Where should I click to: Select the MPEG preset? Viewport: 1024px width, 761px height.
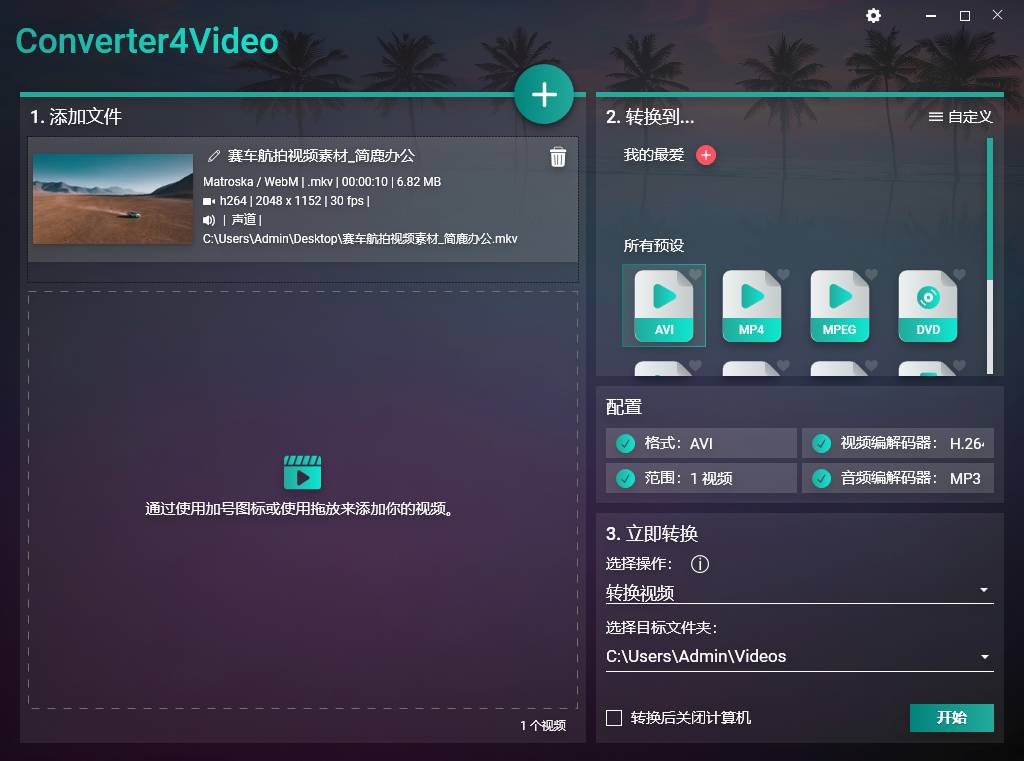pyautogui.click(x=839, y=305)
